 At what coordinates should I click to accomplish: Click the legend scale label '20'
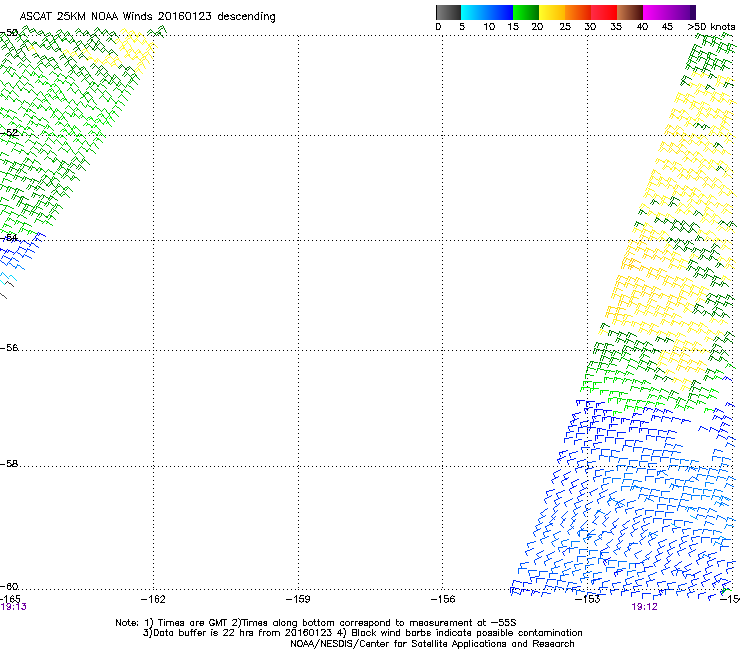pos(537,27)
